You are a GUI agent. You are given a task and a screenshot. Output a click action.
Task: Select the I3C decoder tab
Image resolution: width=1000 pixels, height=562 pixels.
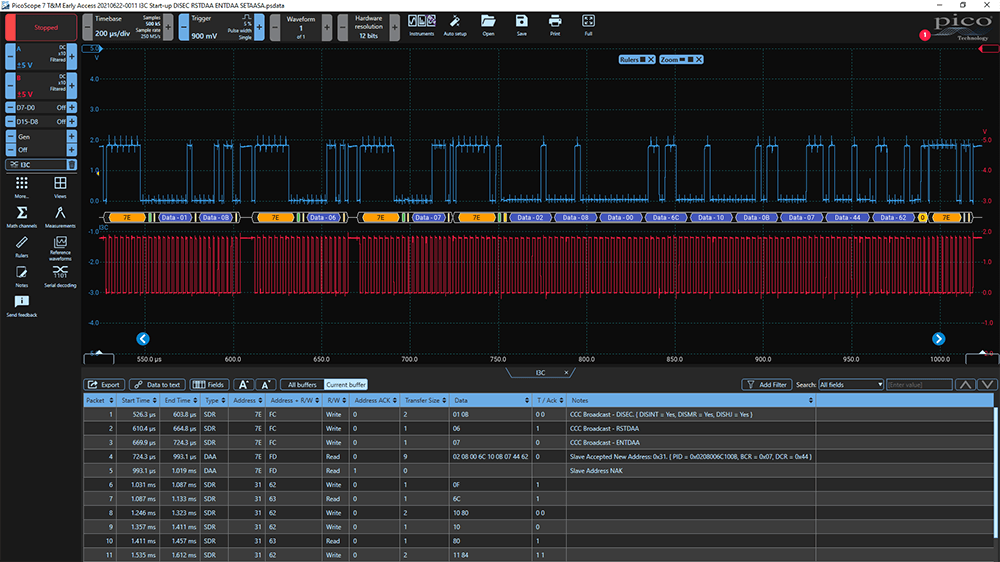click(x=540, y=373)
